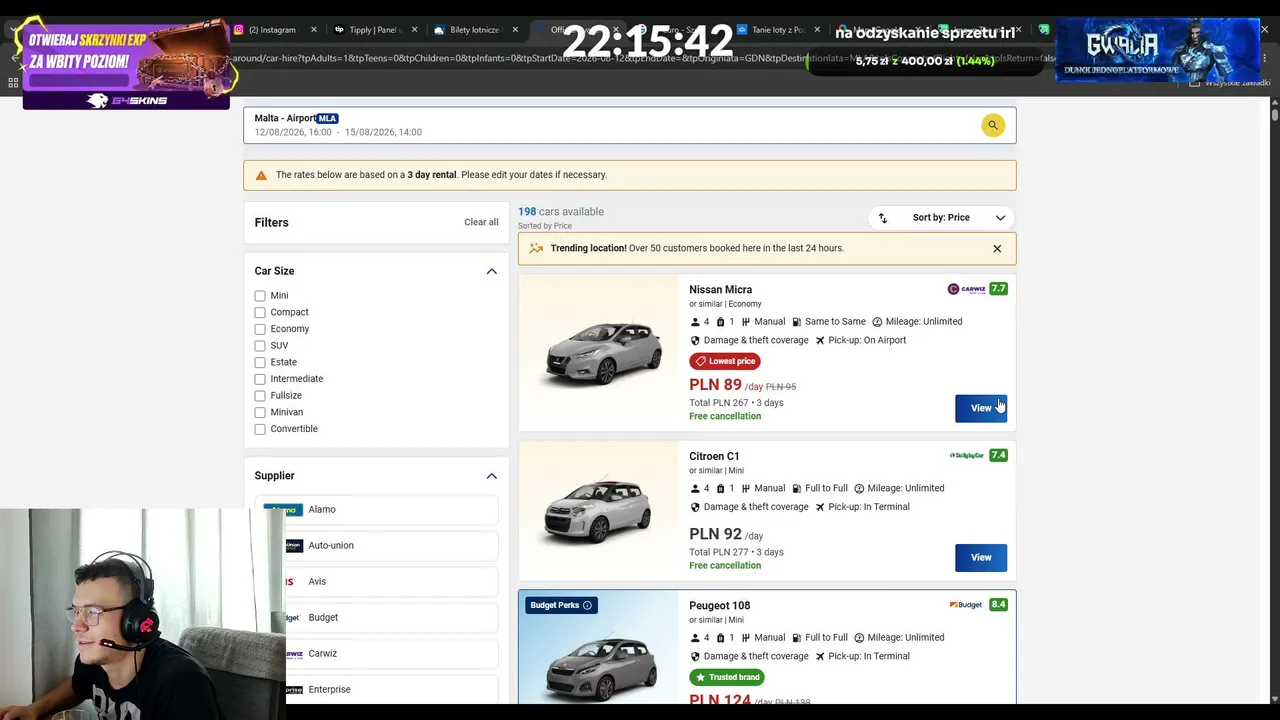Tick the Mini car size checkbox
Screen dimensions: 1280x720
pyautogui.click(x=260, y=296)
